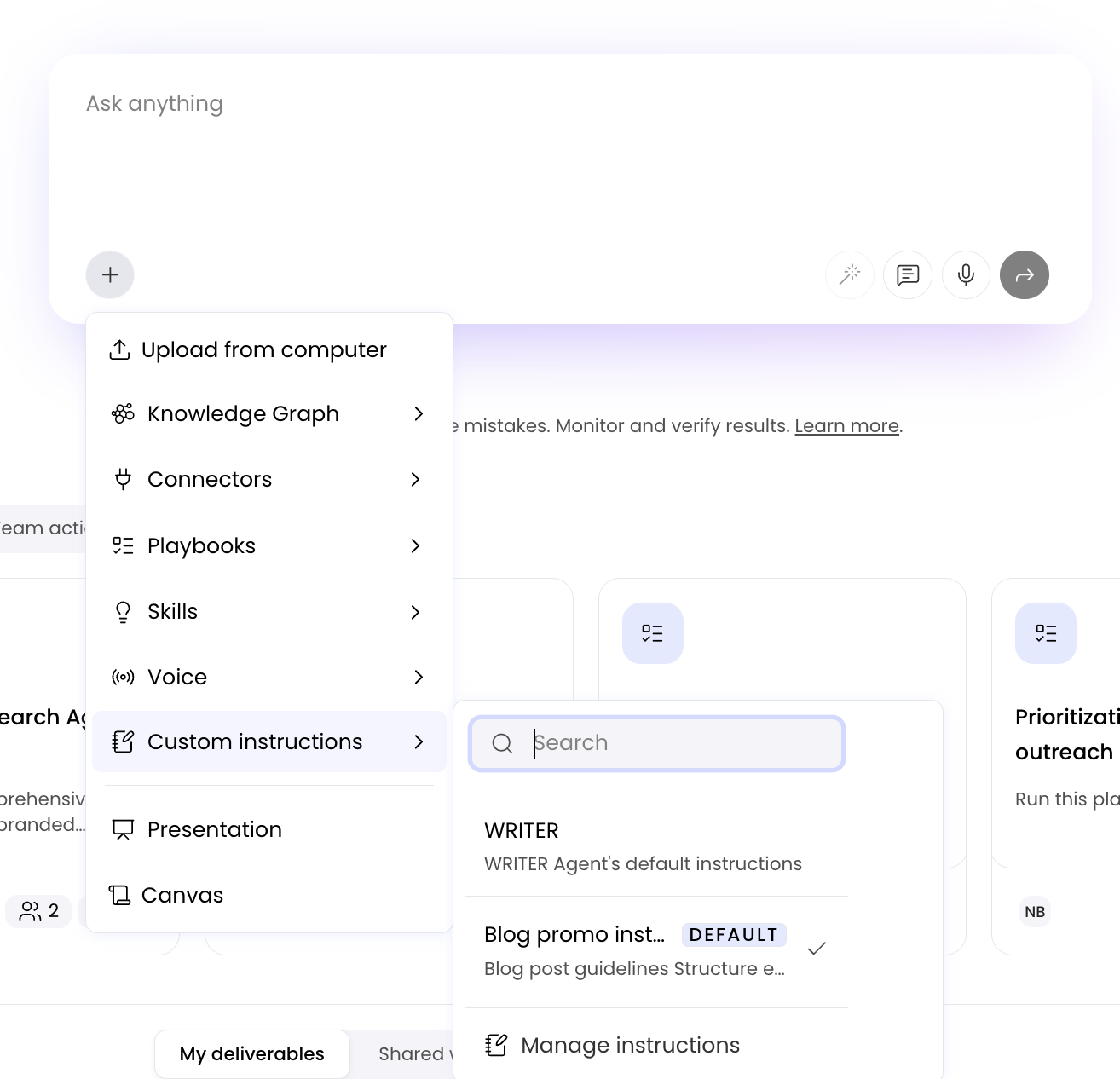
Task: Expand the Knowledge Graph submenu arrow
Action: (419, 413)
